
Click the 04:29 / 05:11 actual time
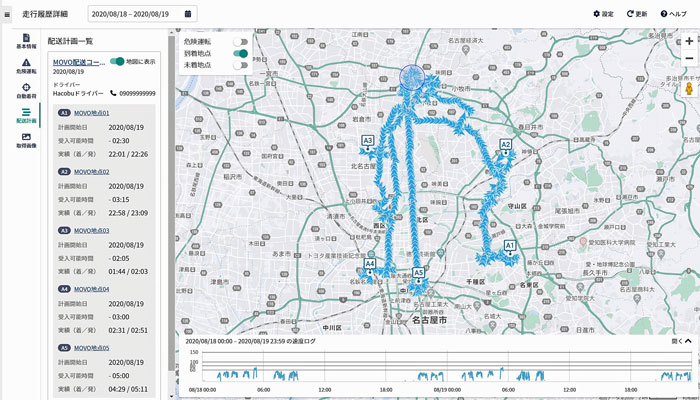click(x=128, y=389)
